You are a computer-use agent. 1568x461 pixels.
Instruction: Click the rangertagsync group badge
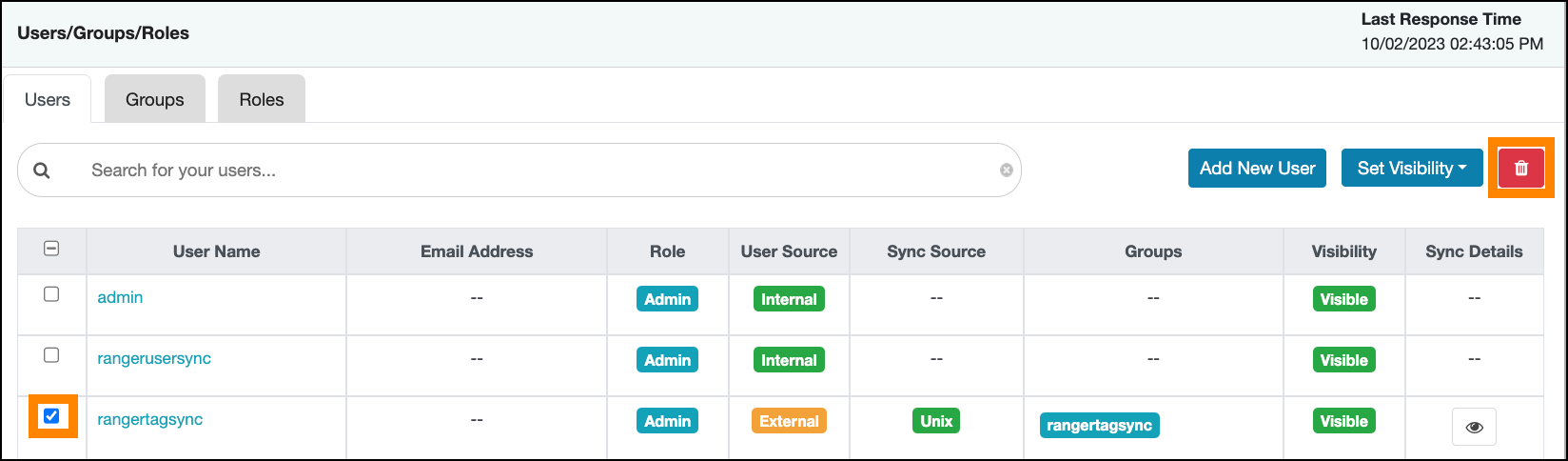pos(1099,425)
